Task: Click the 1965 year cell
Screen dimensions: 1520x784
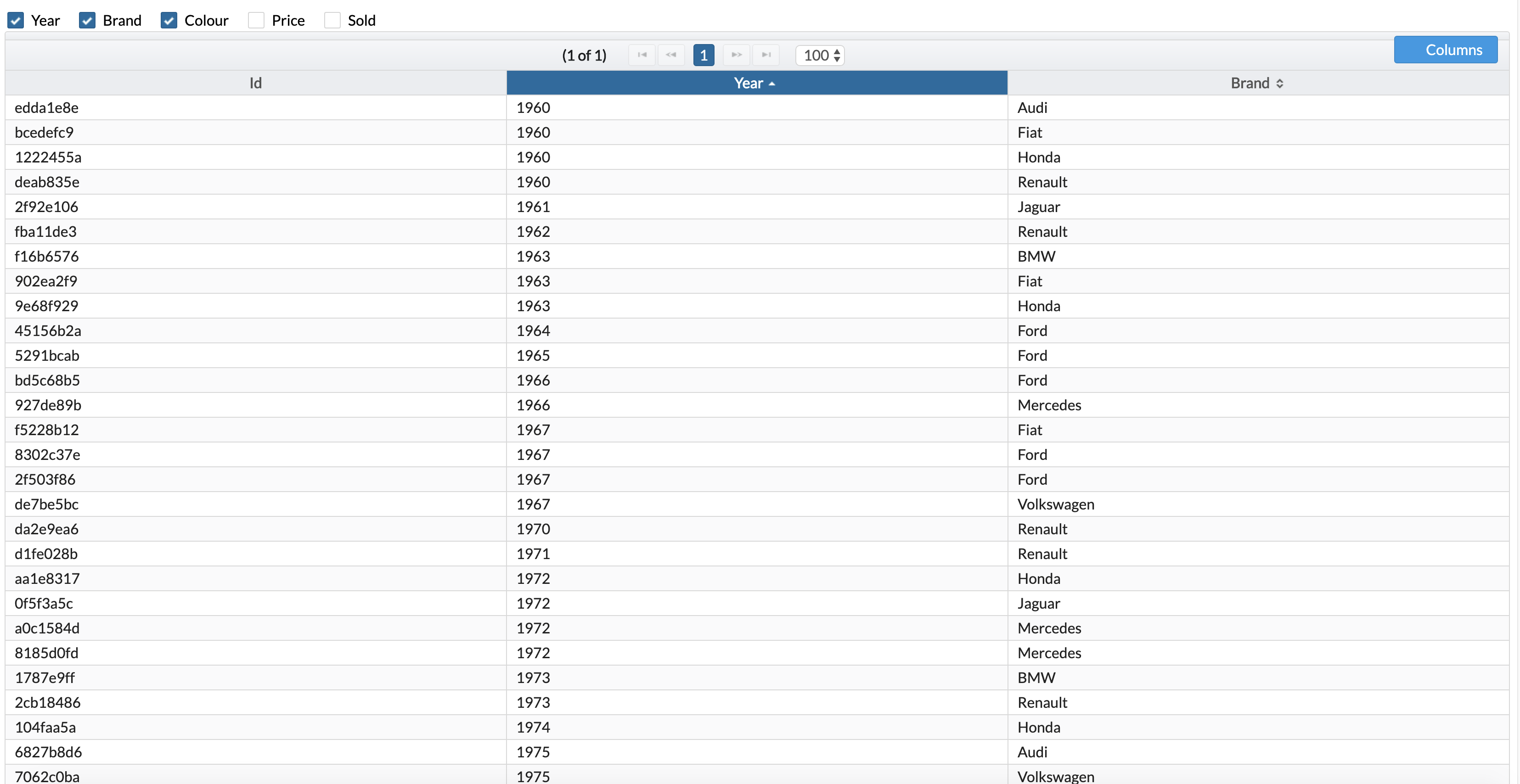Action: [x=757, y=356]
